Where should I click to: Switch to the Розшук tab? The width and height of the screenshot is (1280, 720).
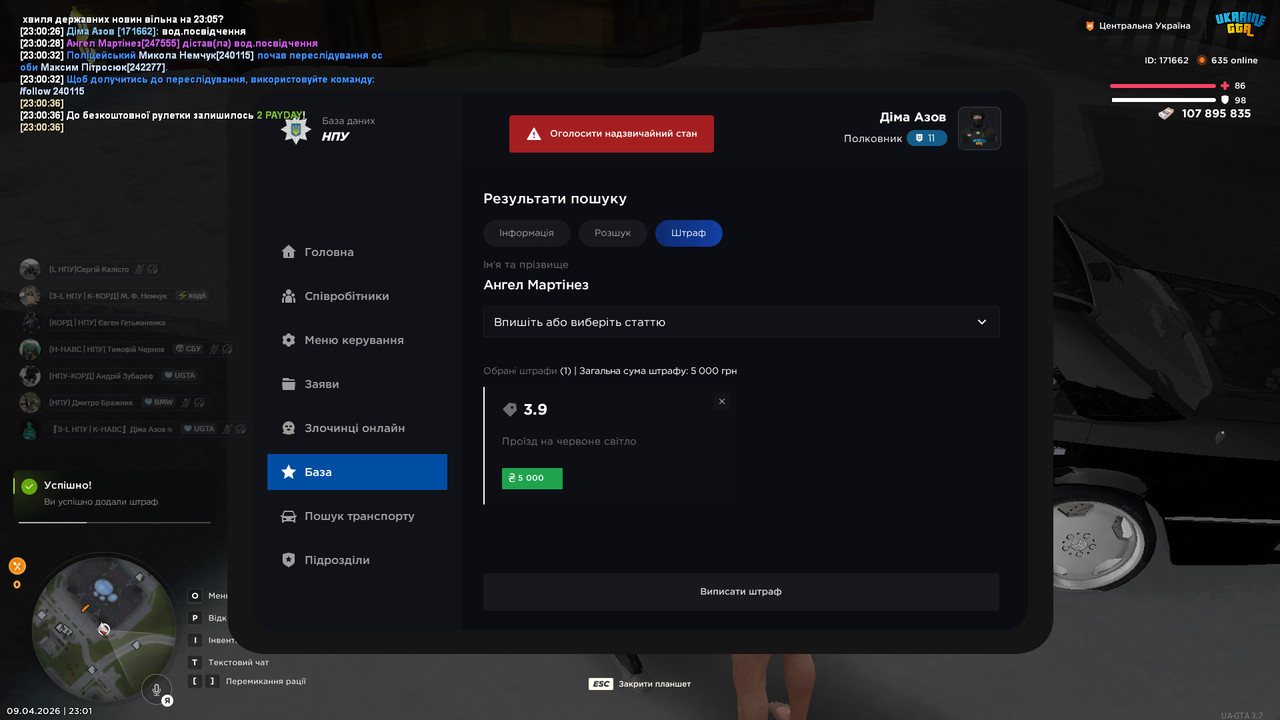(613, 233)
